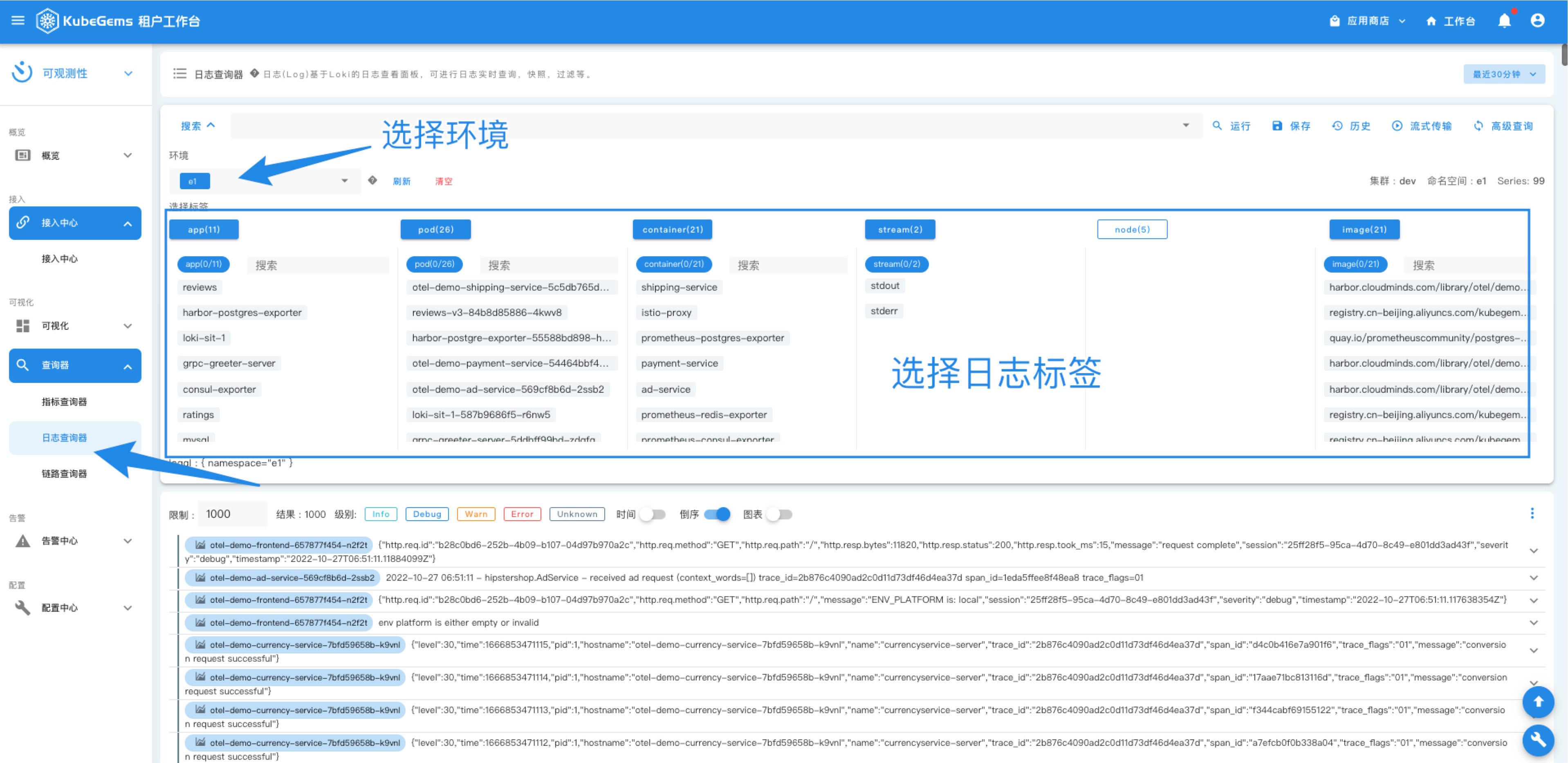Open 指标查询器 menu item
The image size is (1568, 763).
click(64, 402)
